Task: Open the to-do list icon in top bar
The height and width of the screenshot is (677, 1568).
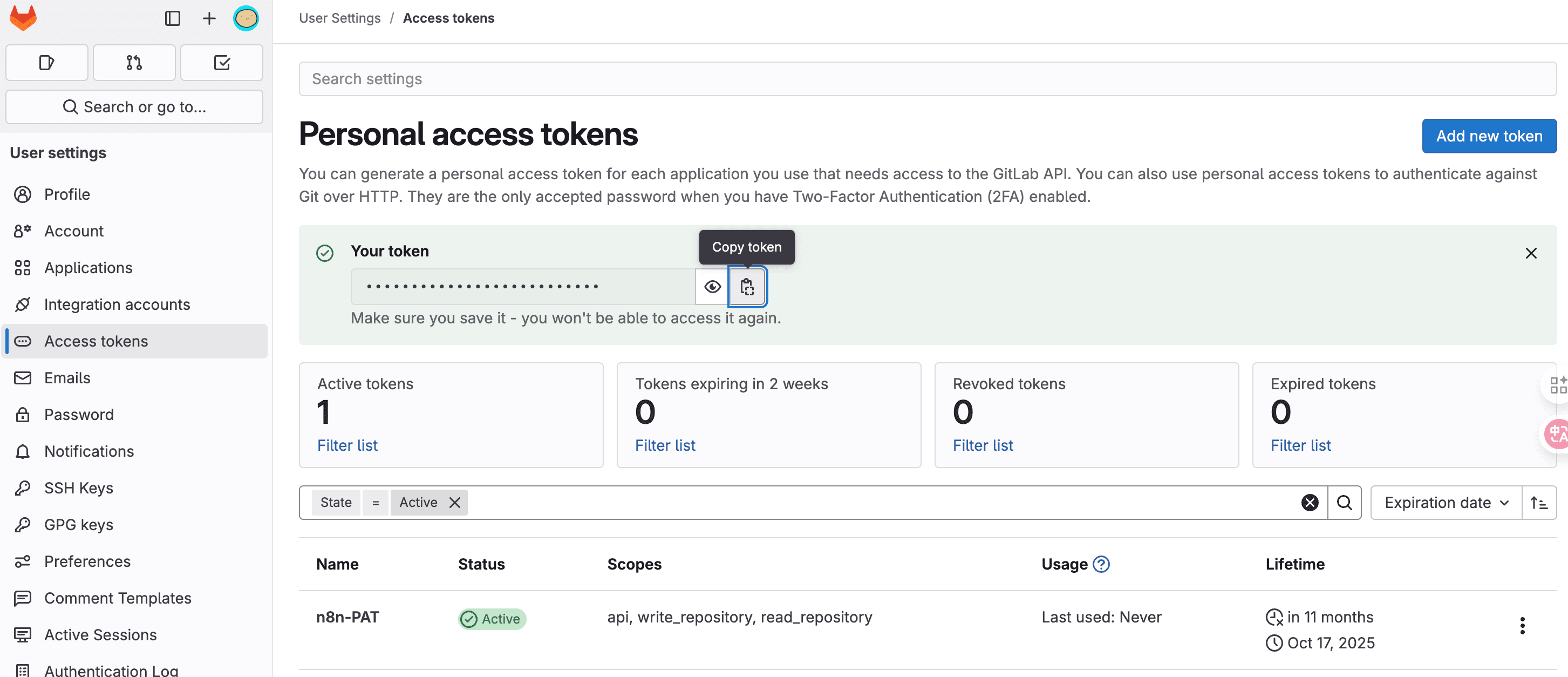Action: tap(222, 62)
